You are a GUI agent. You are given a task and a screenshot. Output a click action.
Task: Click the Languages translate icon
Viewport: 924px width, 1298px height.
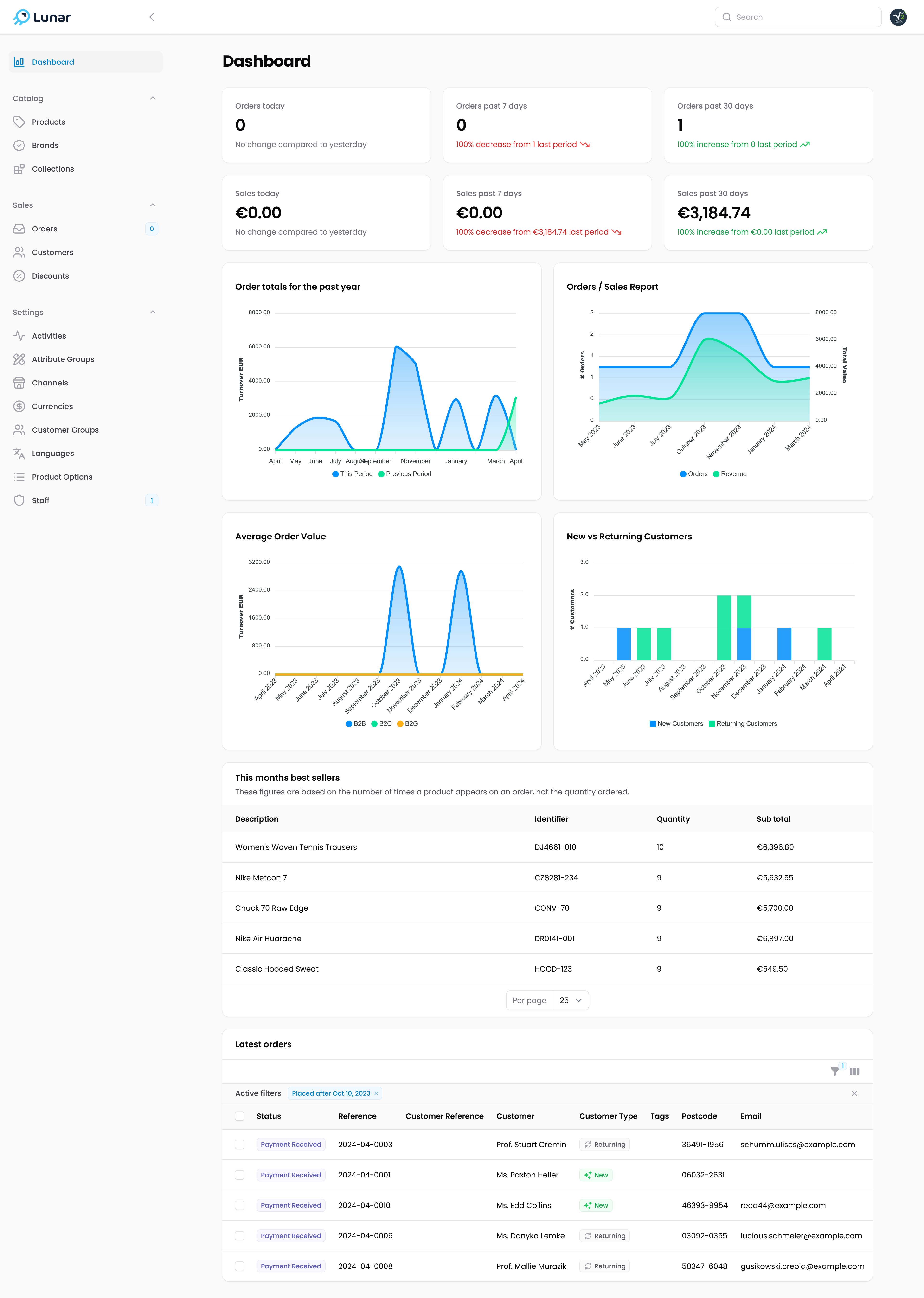(19, 453)
